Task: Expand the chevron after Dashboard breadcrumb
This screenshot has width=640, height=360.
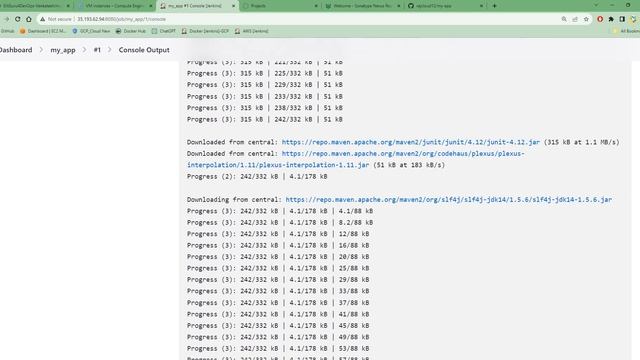Action: (41, 50)
